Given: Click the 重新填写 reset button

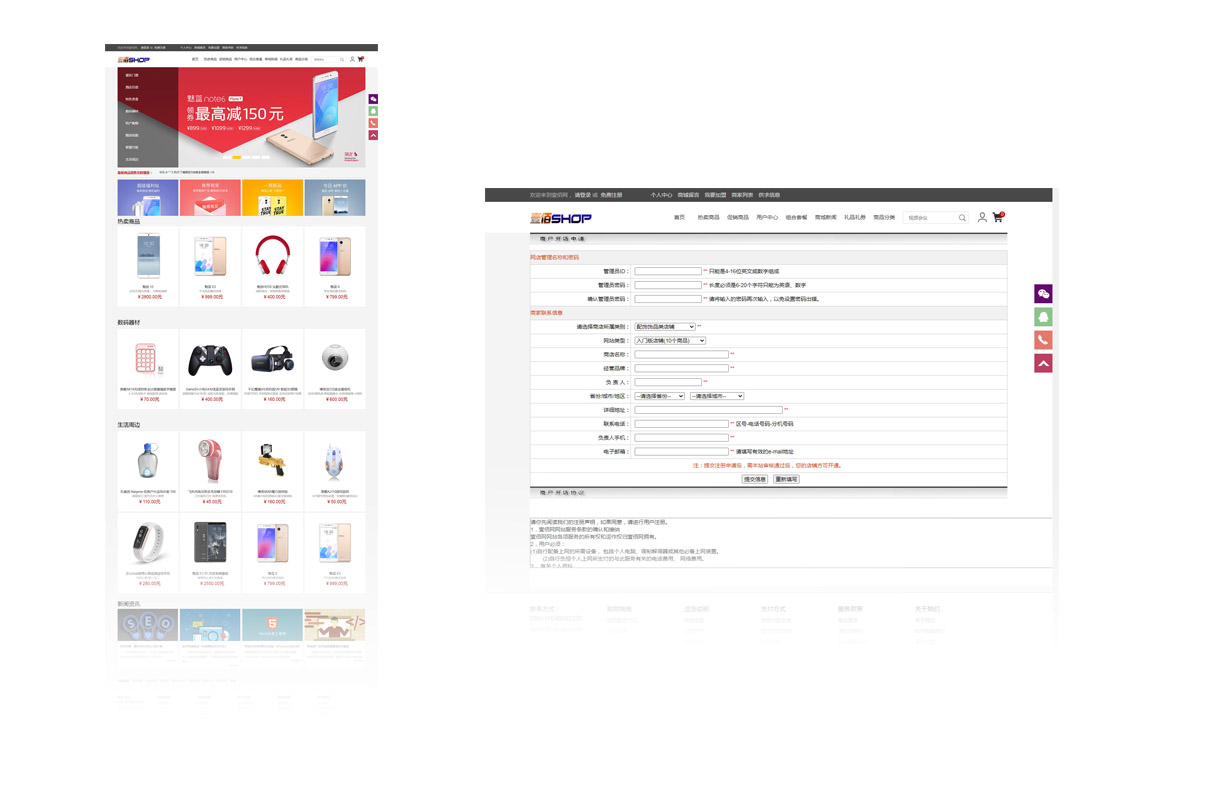Looking at the screenshot, I should [787, 480].
